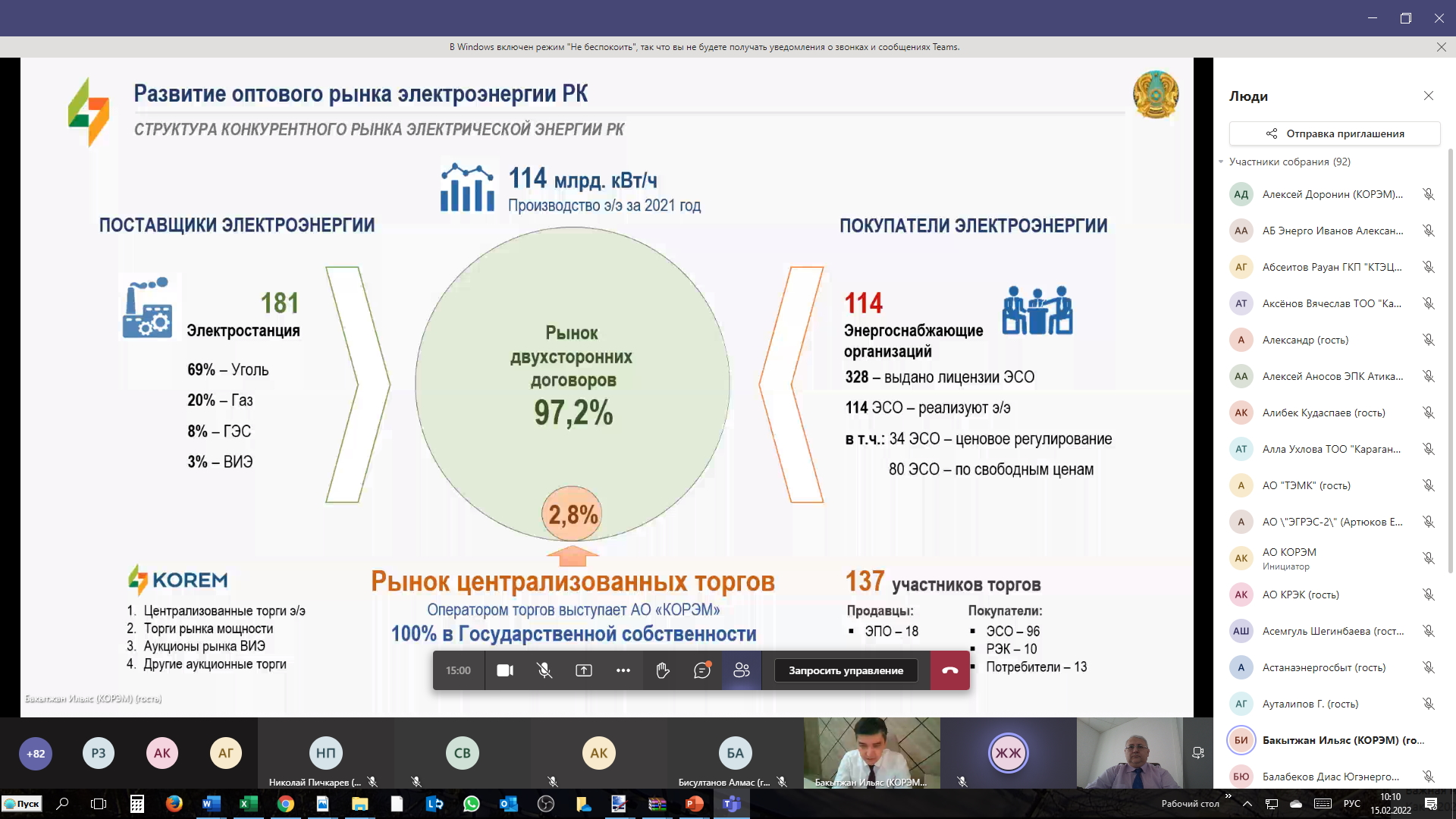This screenshot has width=1456, height=819.
Task: Click the muted mic icon beside Аутaлипов Г.
Action: [x=1429, y=704]
